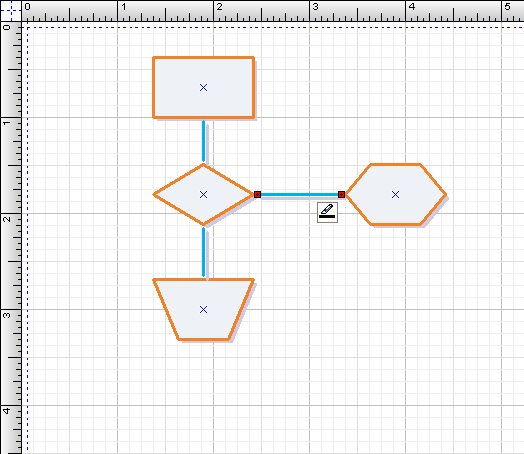Select the vertical connector between rectangle and diamond
Image resolution: width=524 pixels, height=454 pixels.
pos(204,141)
